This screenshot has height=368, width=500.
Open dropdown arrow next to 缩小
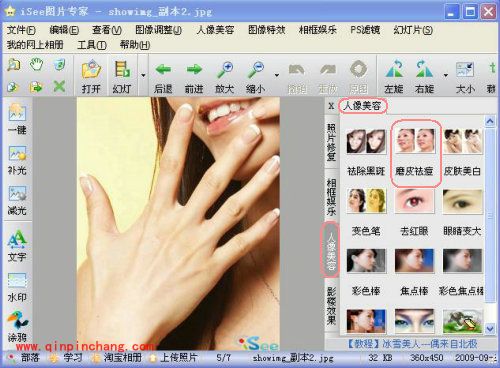pos(277,75)
